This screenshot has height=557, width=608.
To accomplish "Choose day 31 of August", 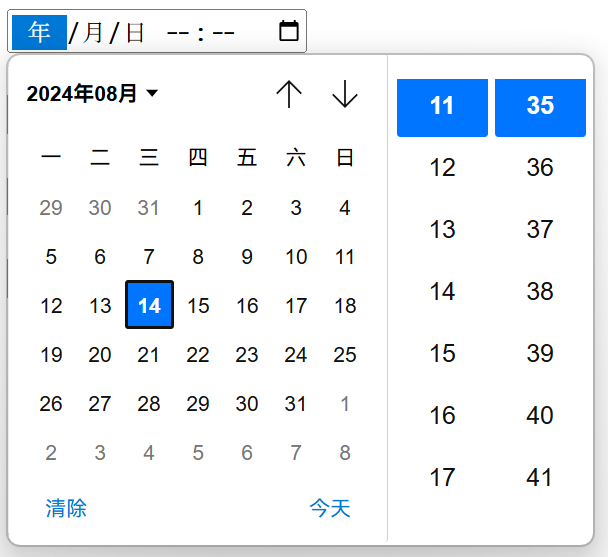I will (x=296, y=403).
